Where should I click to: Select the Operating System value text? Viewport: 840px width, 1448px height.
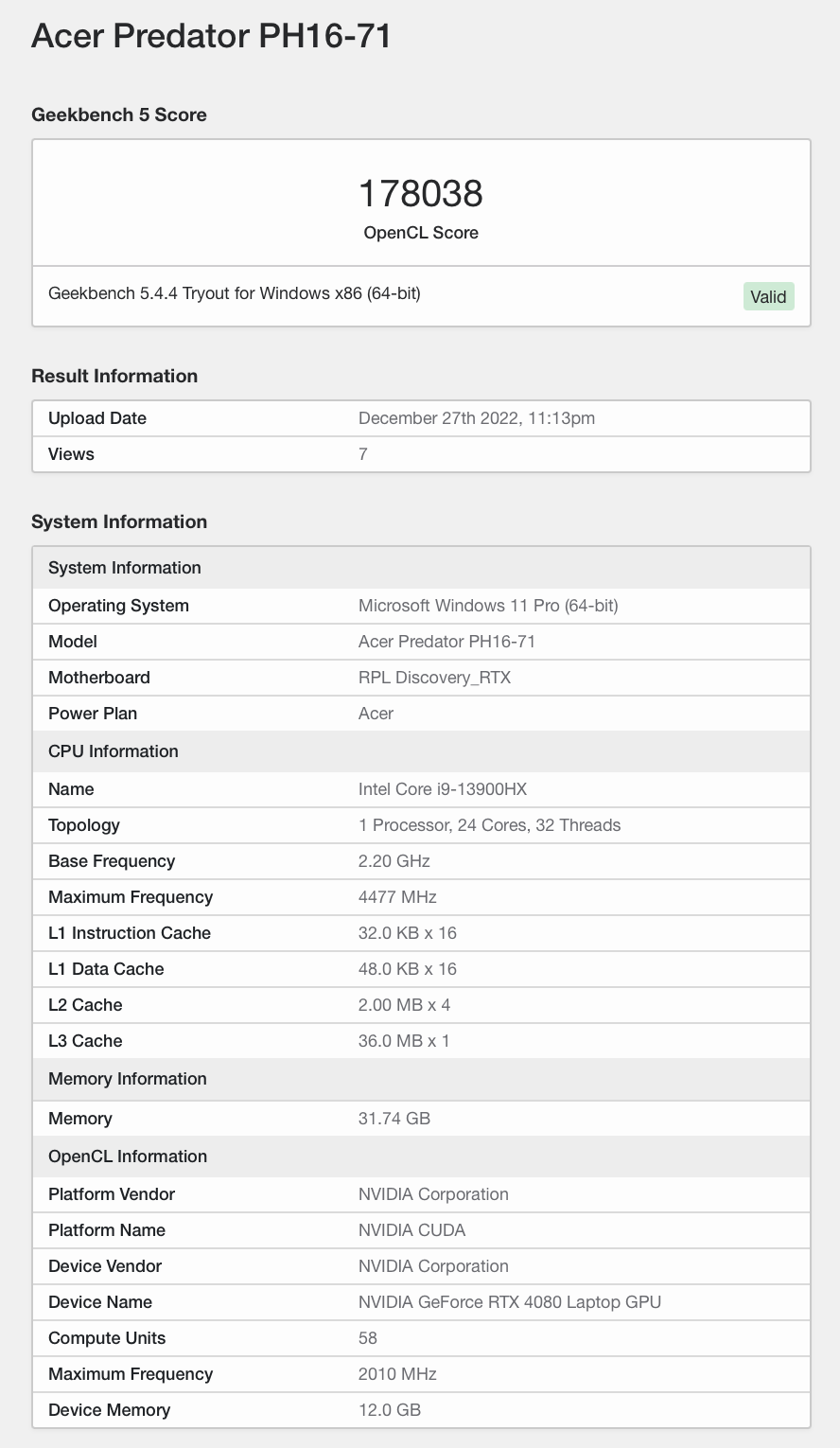tap(487, 606)
